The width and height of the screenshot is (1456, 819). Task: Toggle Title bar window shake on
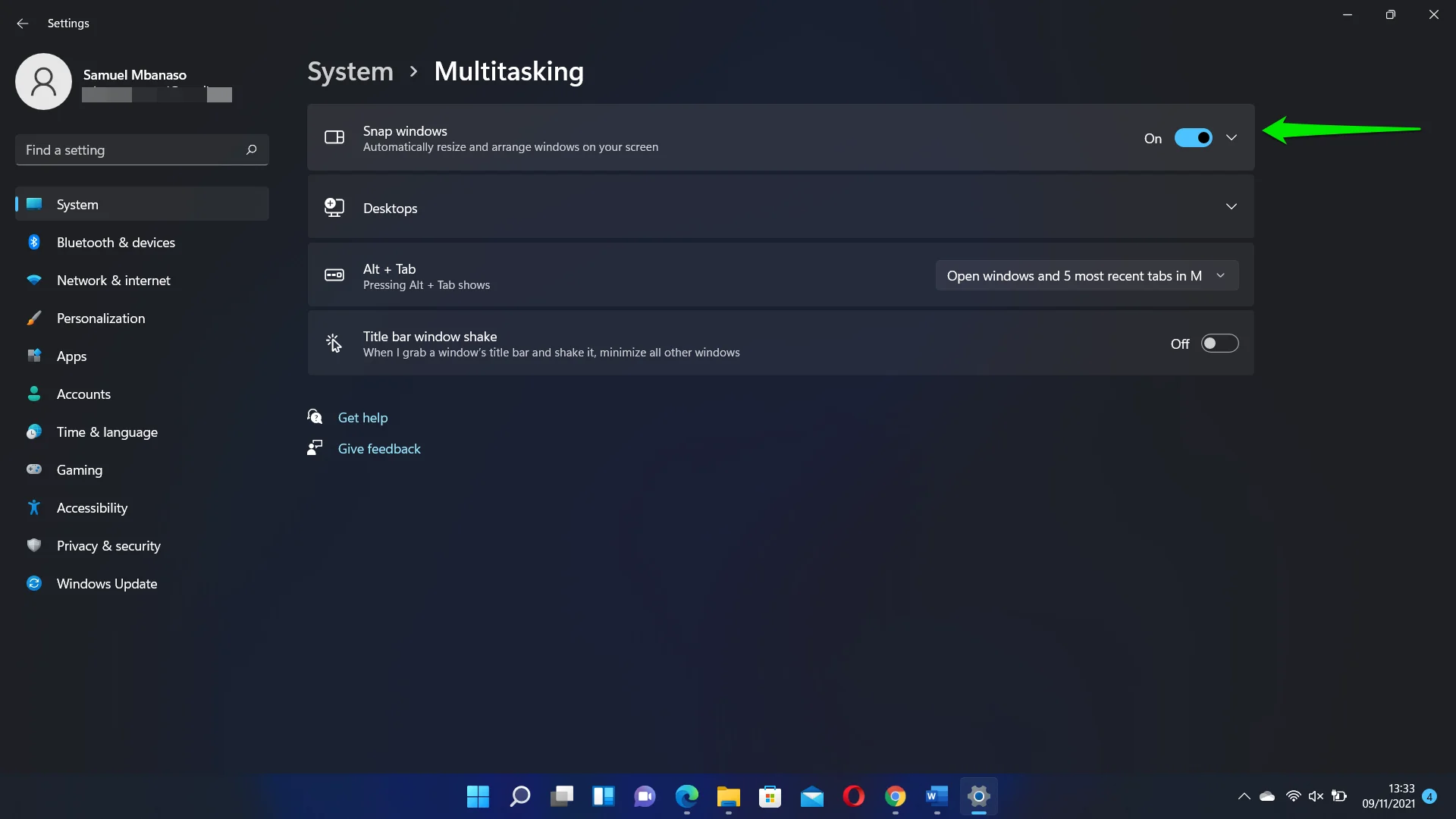(1219, 343)
